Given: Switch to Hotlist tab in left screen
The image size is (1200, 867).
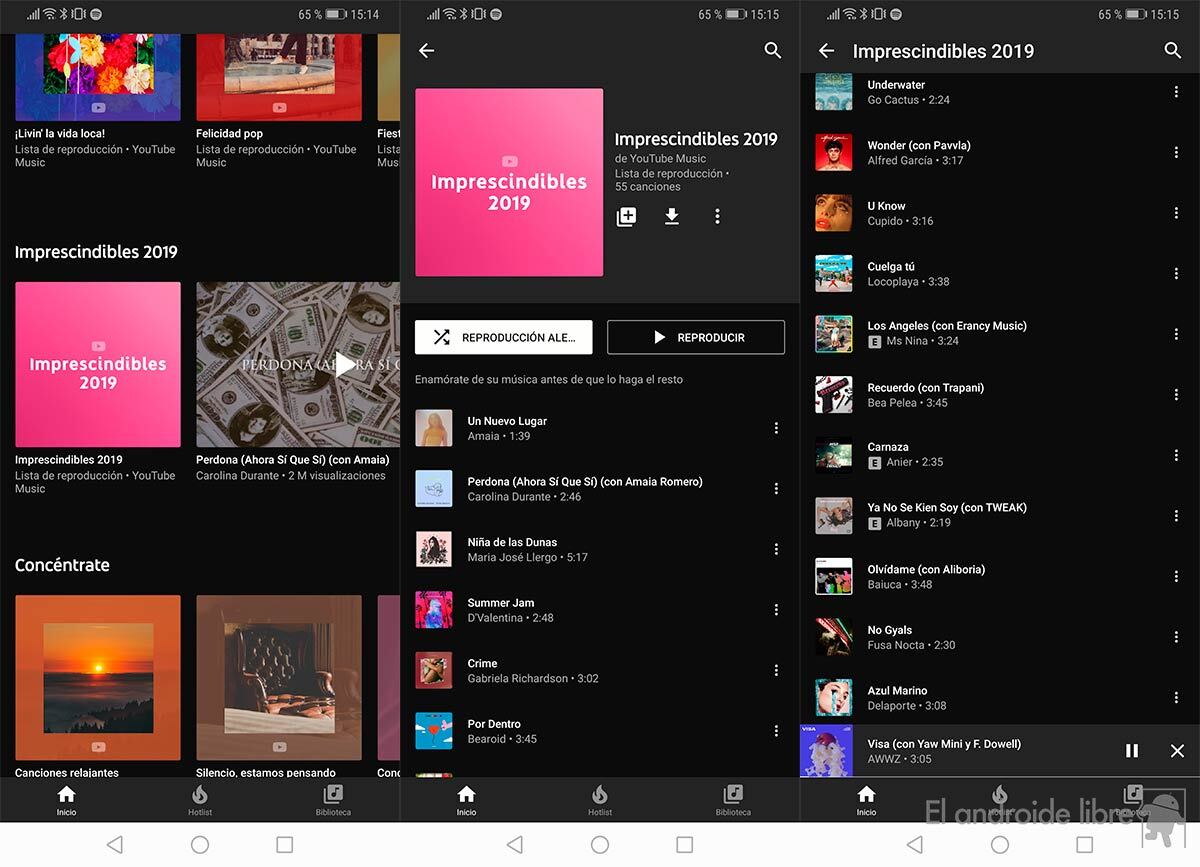Looking at the screenshot, I should click(200, 800).
